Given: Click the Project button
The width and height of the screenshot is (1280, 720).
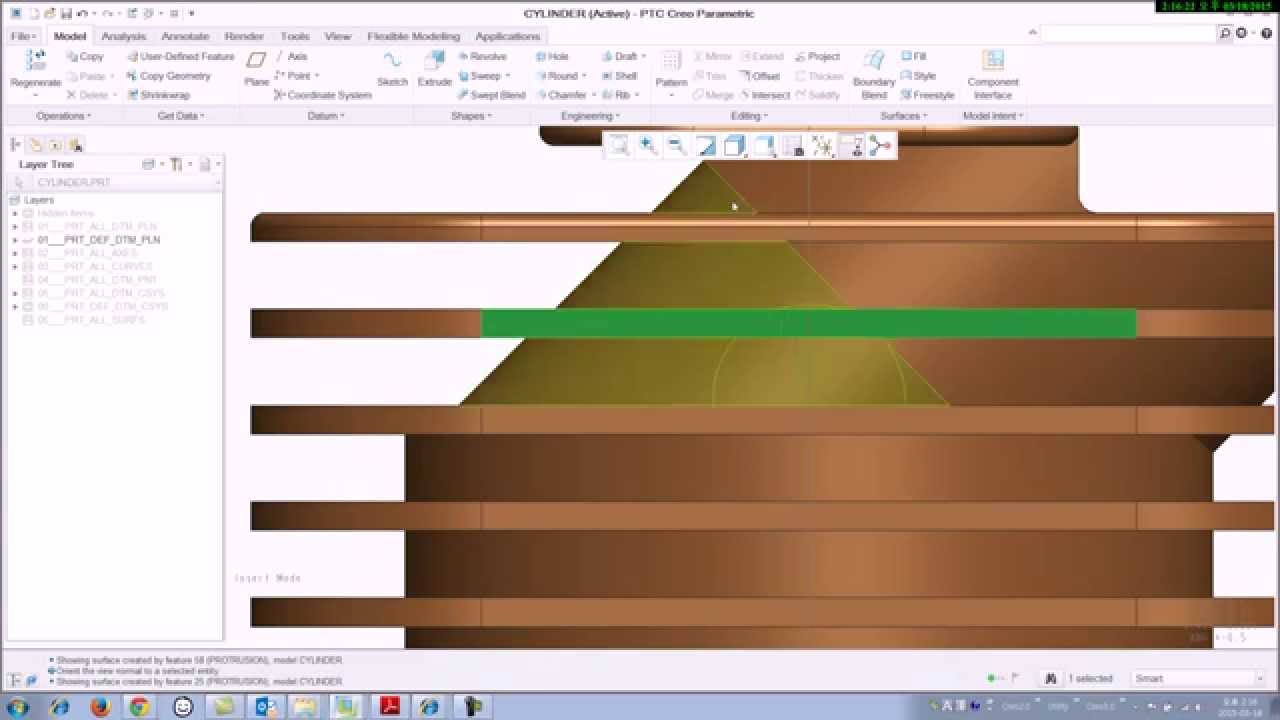Looking at the screenshot, I should [x=817, y=57].
